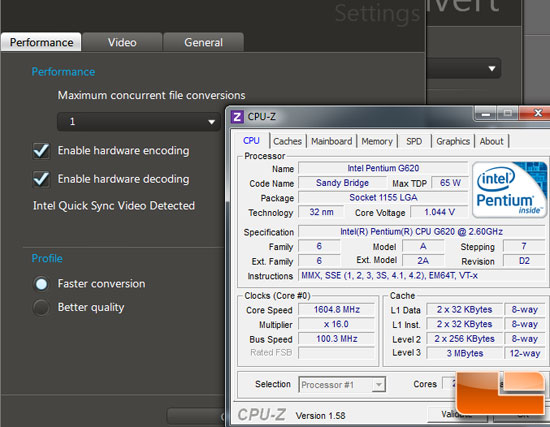
Task: Open the Video settings tab
Action: [x=122, y=42]
